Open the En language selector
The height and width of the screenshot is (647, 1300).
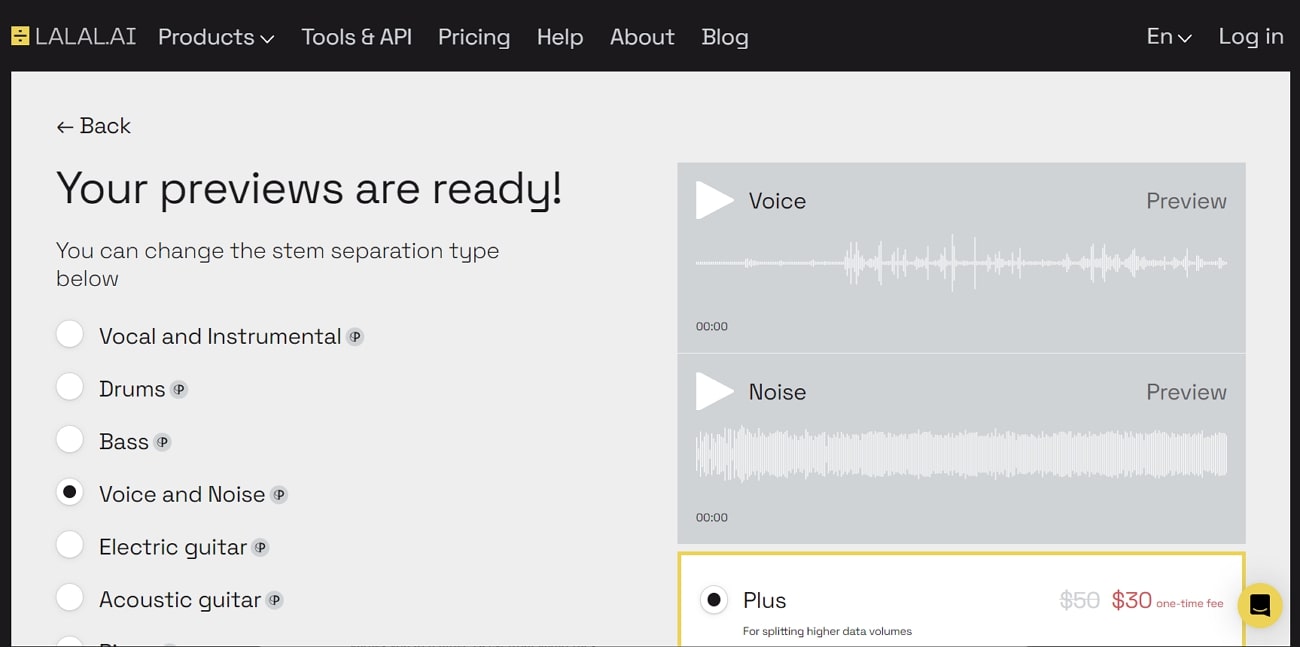1168,37
